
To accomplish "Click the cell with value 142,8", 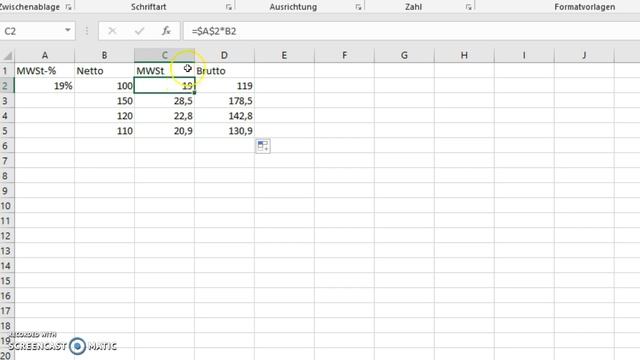I will (x=224, y=116).
